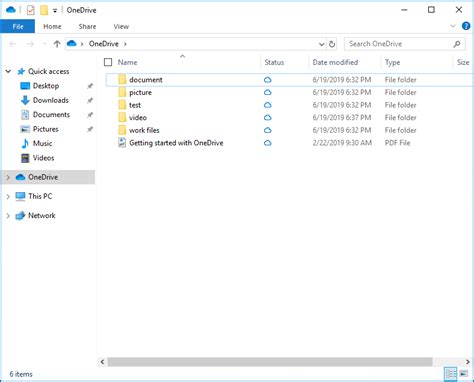
Task: Expand the Network tree node
Action: coord(8,216)
